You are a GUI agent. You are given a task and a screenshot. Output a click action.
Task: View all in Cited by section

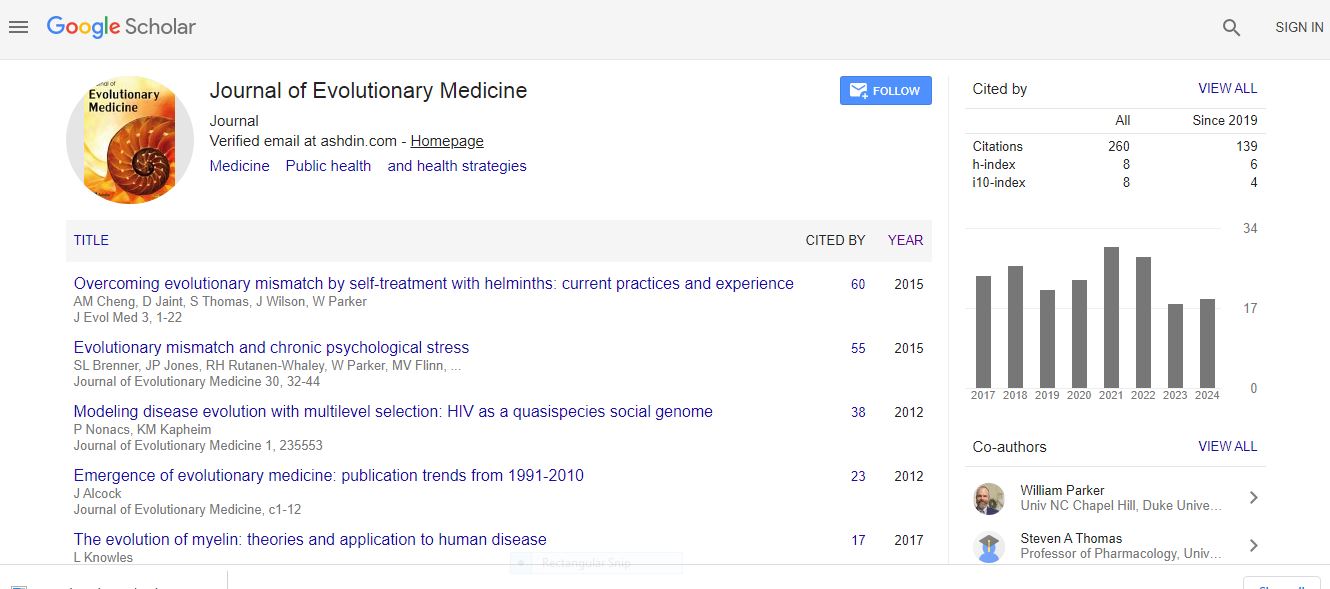tap(1227, 89)
